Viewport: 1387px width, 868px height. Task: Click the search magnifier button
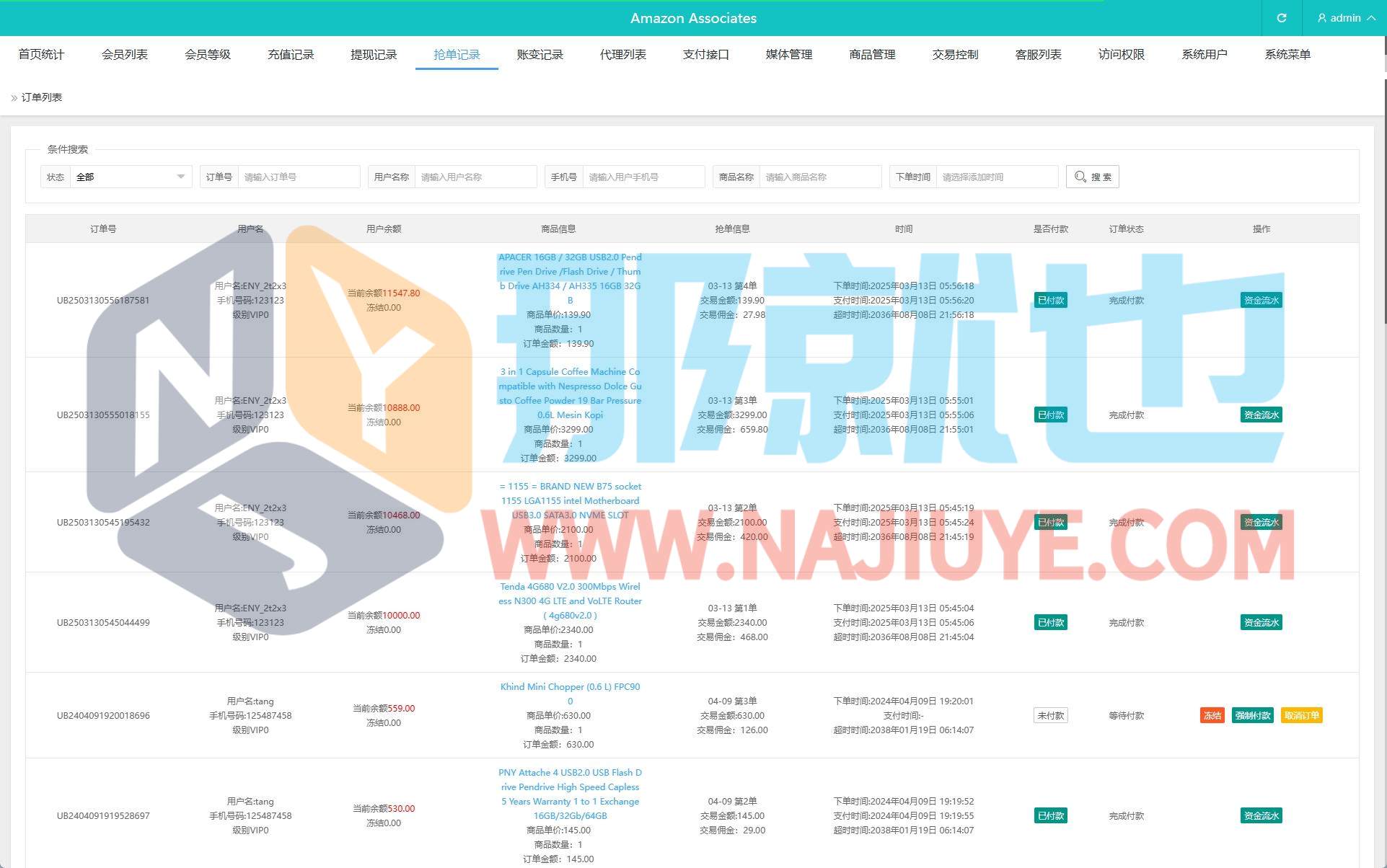click(x=1092, y=177)
